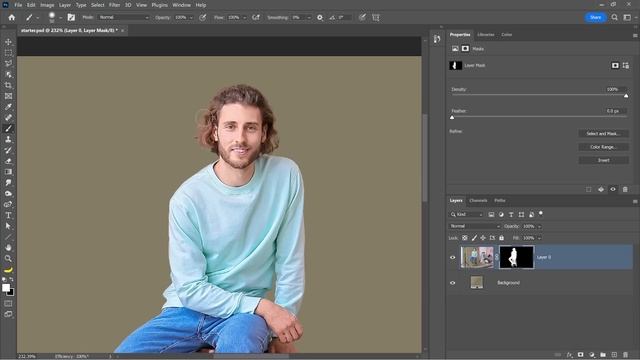Delete layer trash icon in Layers panel
Viewport: 640px width, 360px height.
pos(625,355)
